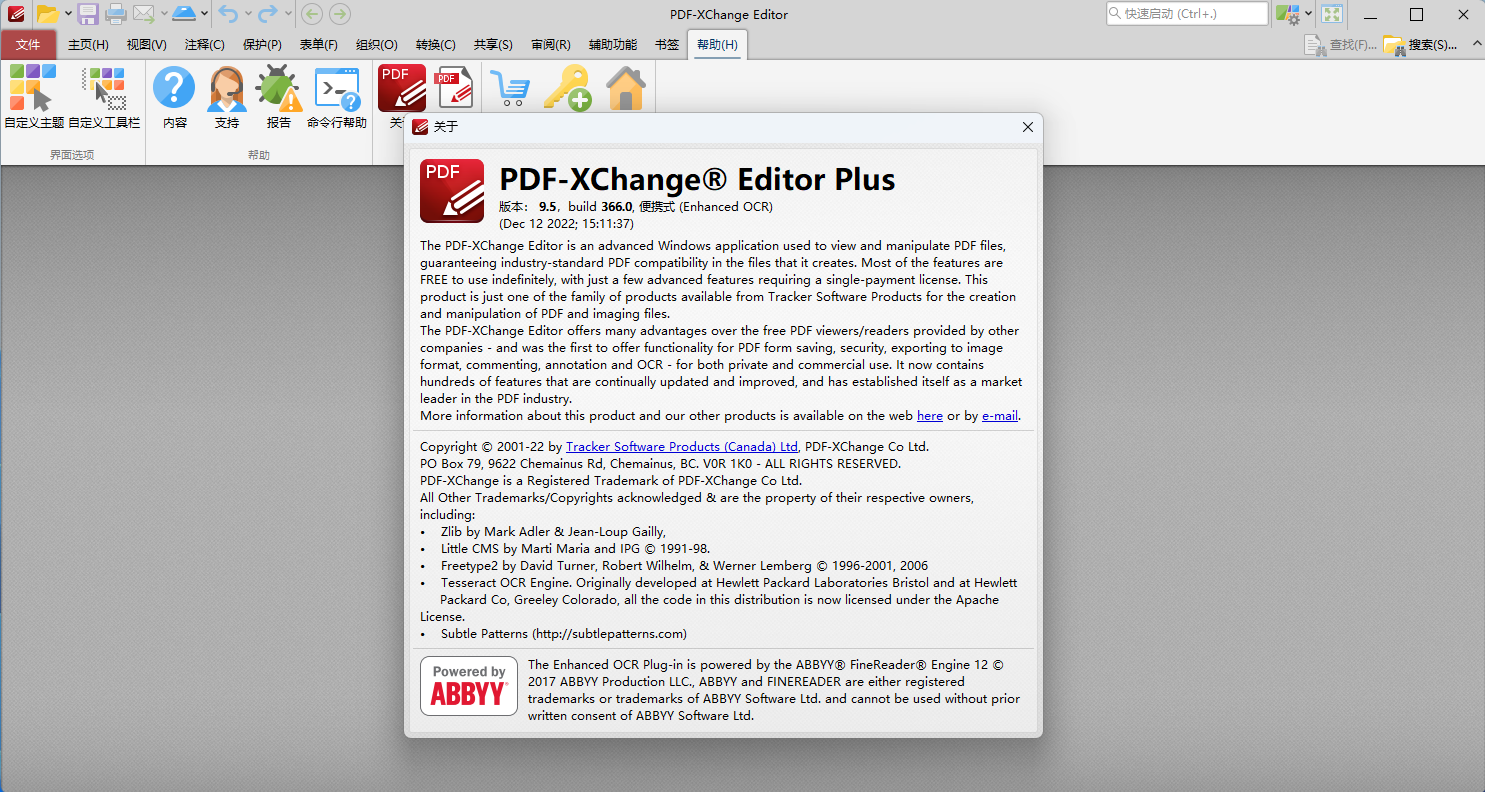This screenshot has height=792, width=1485.
Task: Expand the open folder dropdown arrow
Action: coord(68,14)
